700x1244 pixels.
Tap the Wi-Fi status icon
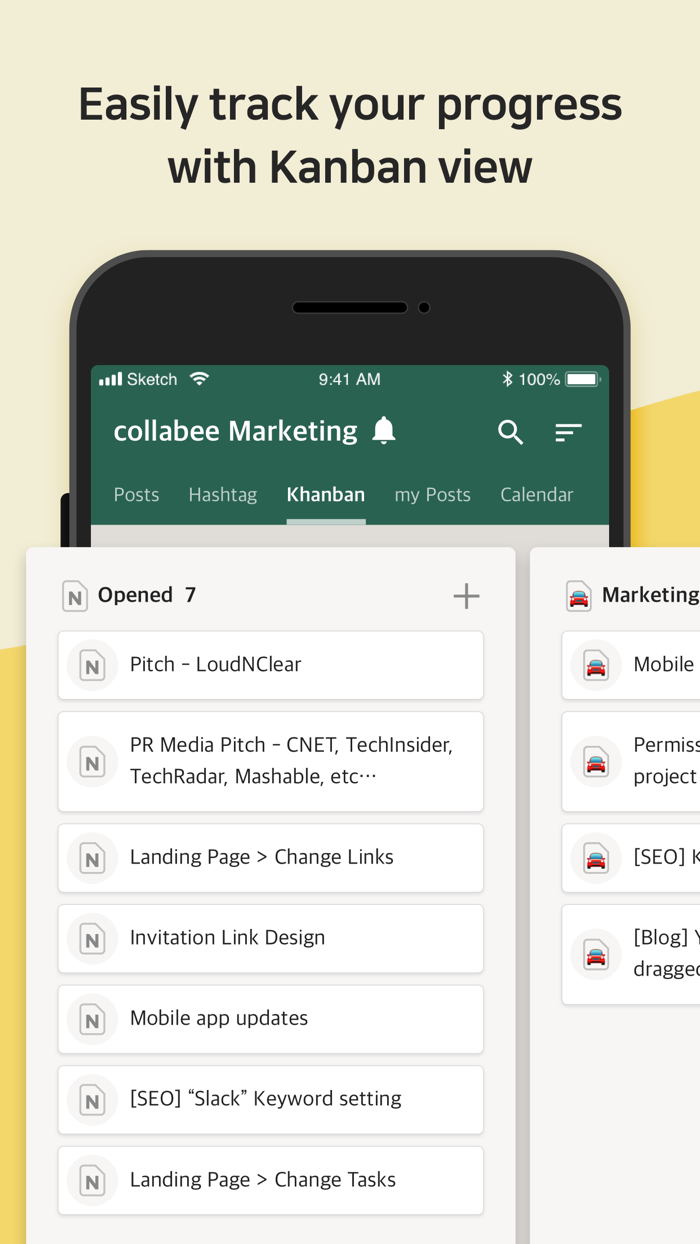pos(199,379)
